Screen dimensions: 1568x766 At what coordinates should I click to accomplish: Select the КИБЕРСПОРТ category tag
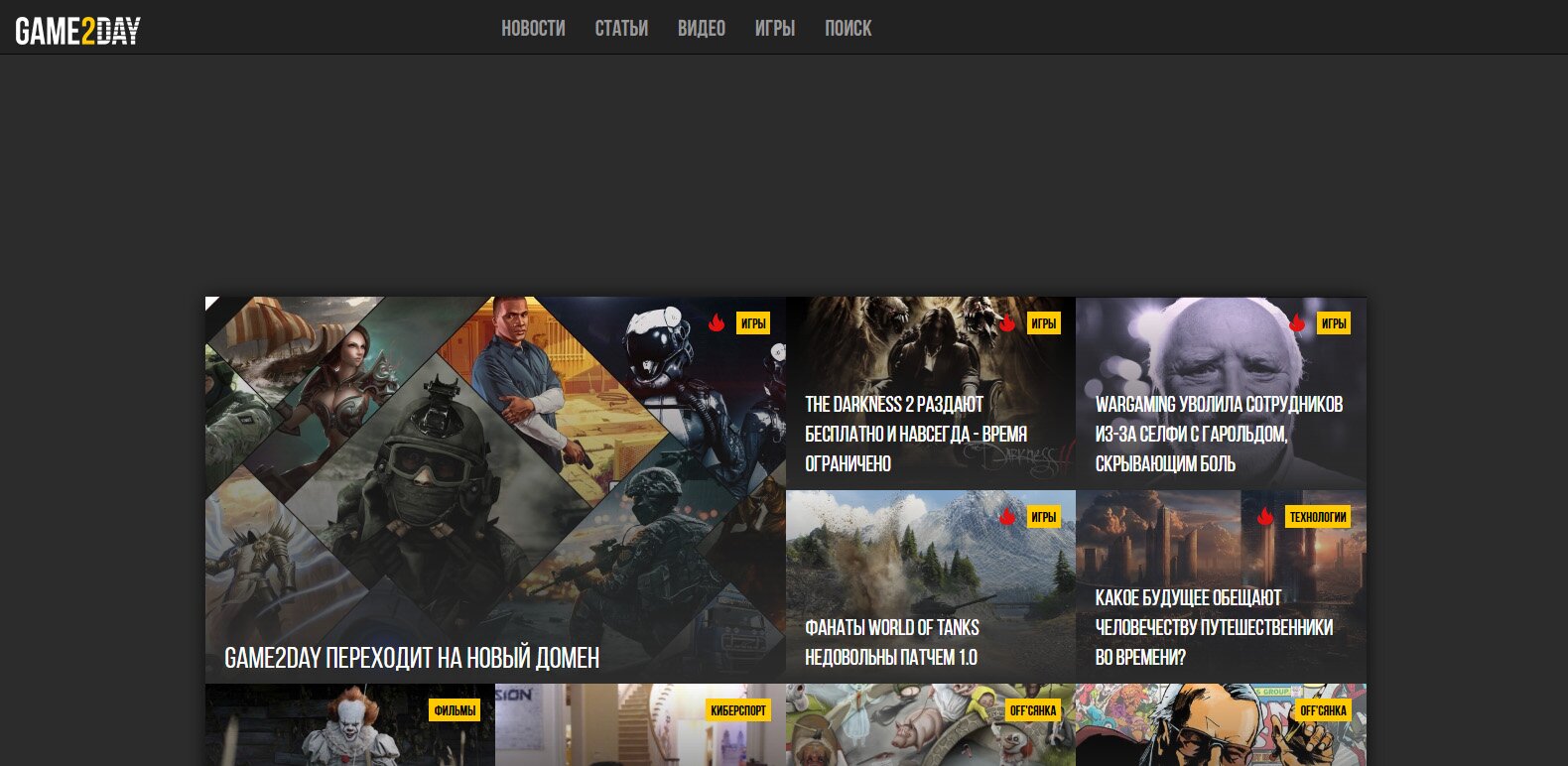738,710
